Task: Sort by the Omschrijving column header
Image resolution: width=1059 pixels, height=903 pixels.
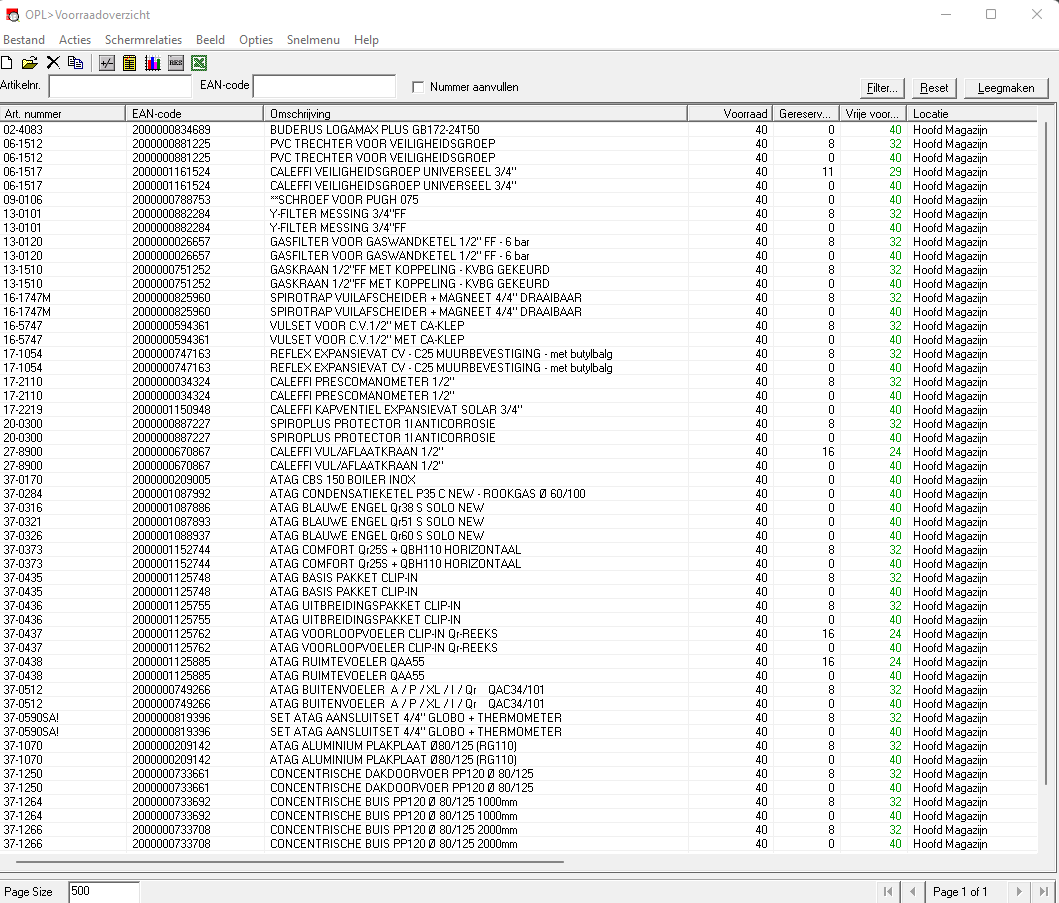Action: point(475,113)
